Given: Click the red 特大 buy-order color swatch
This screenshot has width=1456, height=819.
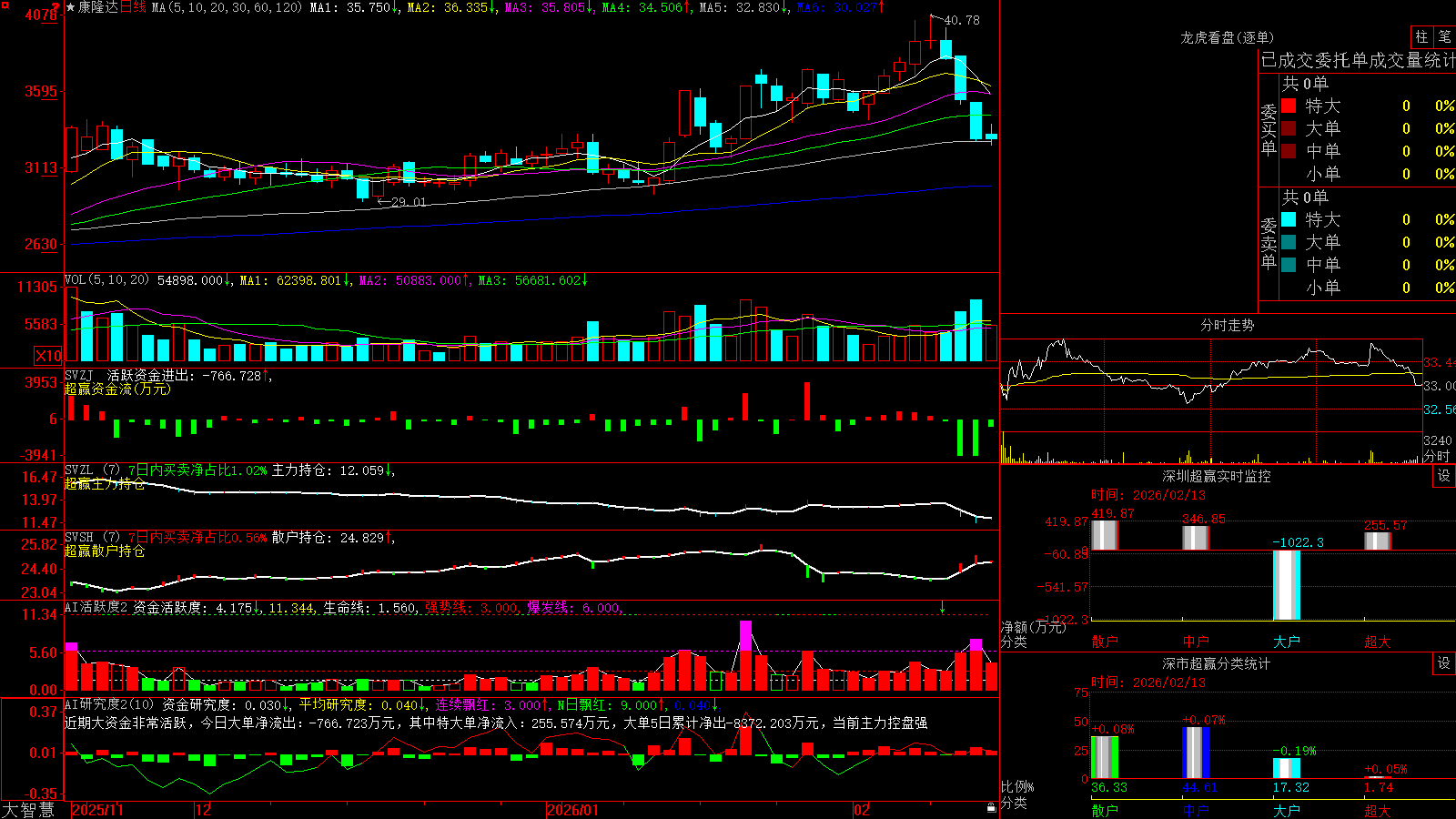Looking at the screenshot, I should click(1289, 106).
